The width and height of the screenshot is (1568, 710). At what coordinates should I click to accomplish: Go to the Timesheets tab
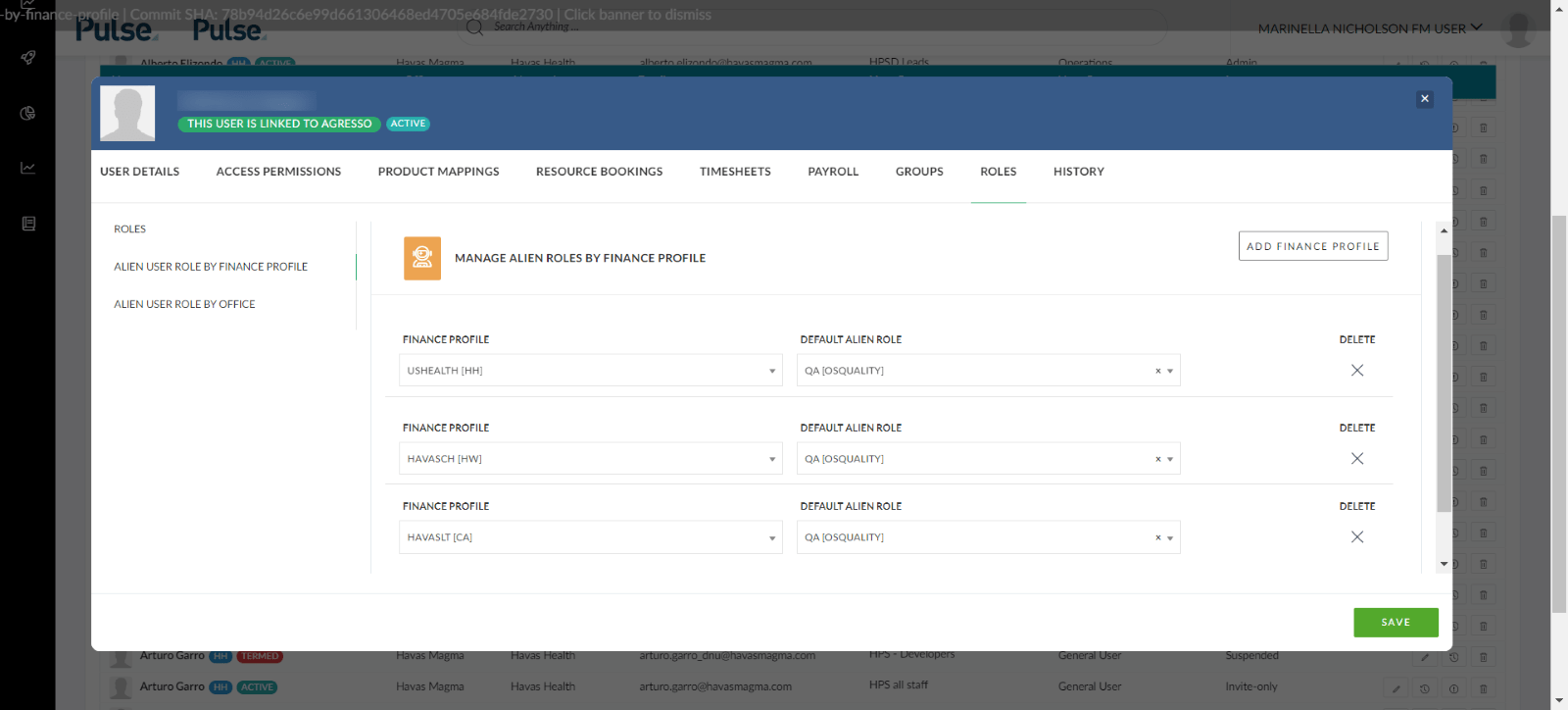(735, 172)
